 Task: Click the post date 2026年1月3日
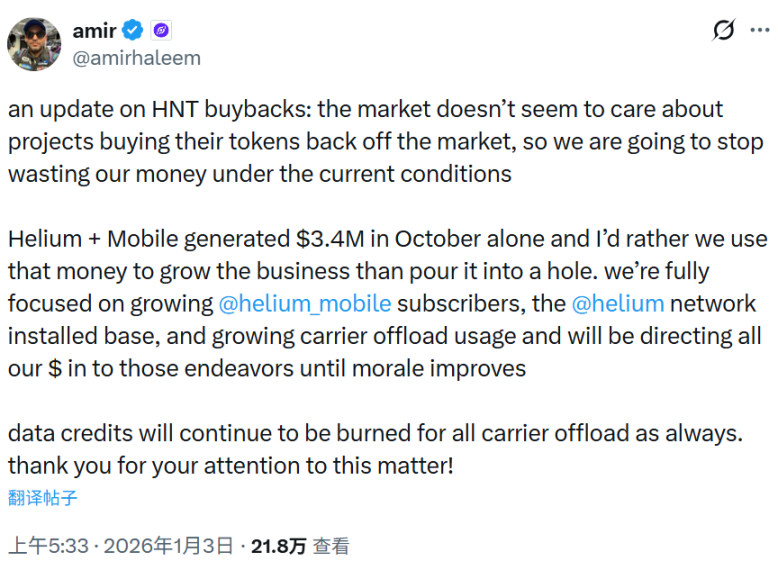[170, 546]
